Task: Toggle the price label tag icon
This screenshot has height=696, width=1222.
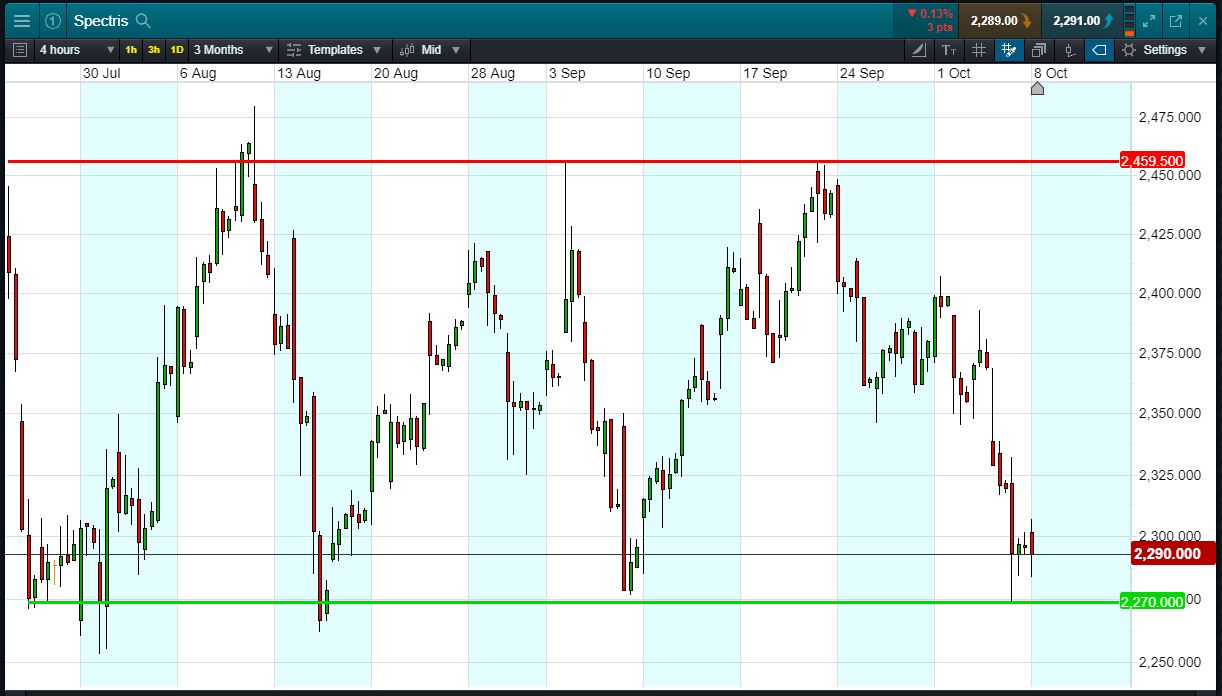Action: click(x=1099, y=50)
